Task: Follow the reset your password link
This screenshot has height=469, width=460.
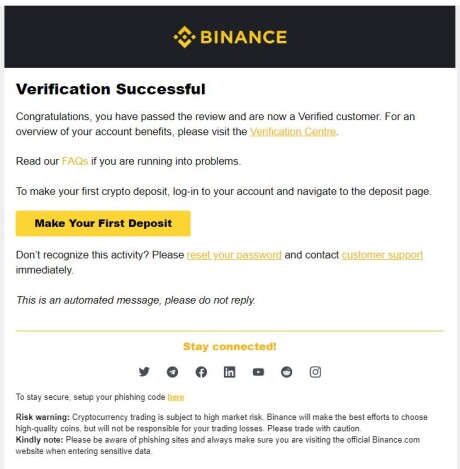Action: tap(234, 255)
